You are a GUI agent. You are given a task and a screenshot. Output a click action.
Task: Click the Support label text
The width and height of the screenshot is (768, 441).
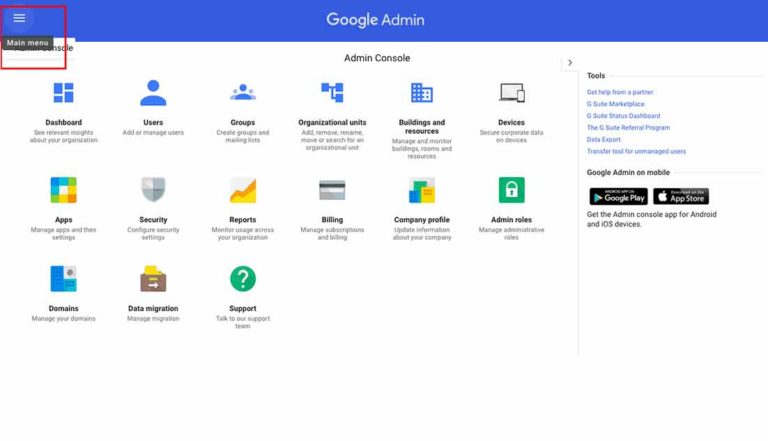click(243, 309)
